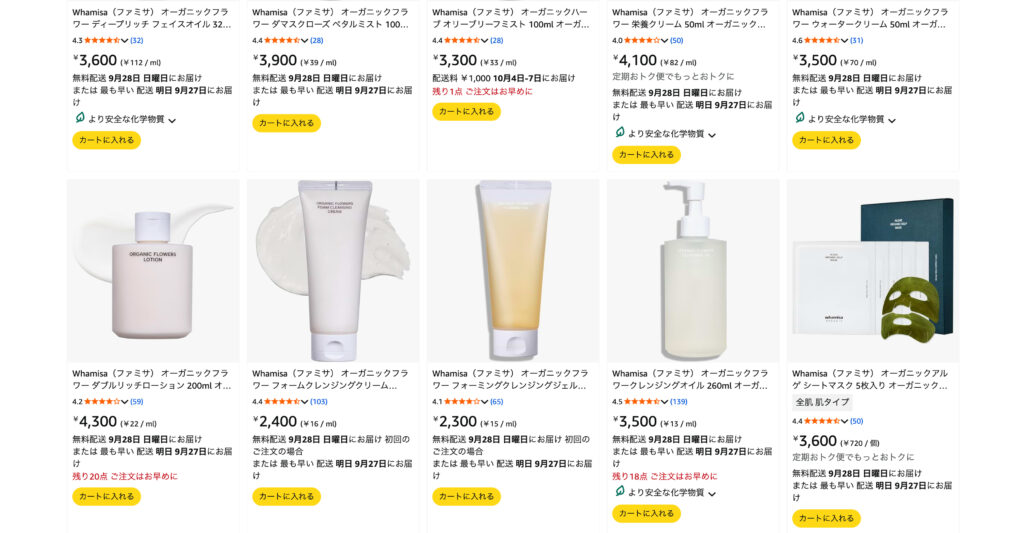Expand safer chemicals chevron under ¥4,100 cream
Image resolution: width=1024 pixels, height=533 pixels.
pos(712,134)
